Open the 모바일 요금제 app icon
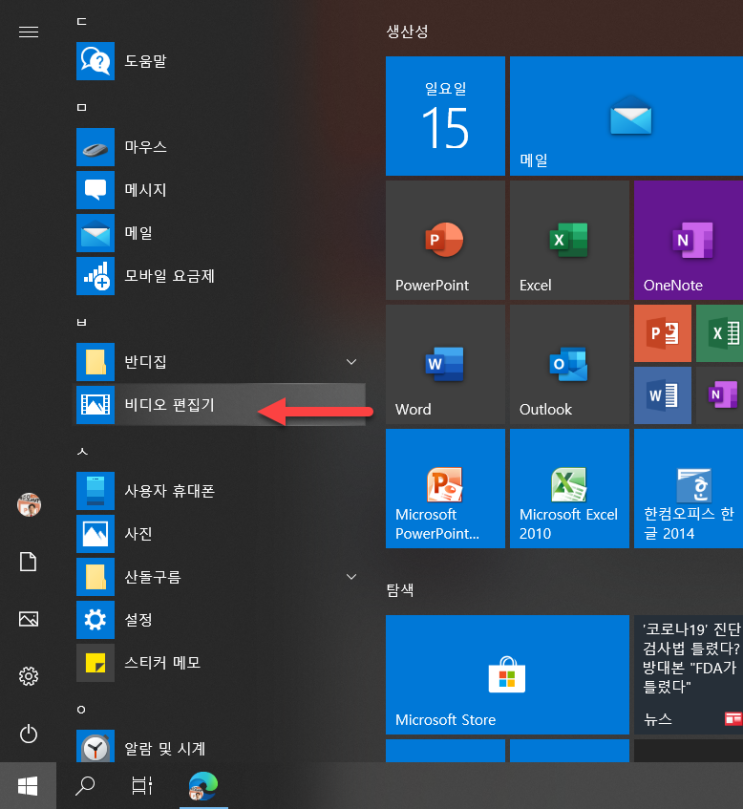 coord(95,276)
